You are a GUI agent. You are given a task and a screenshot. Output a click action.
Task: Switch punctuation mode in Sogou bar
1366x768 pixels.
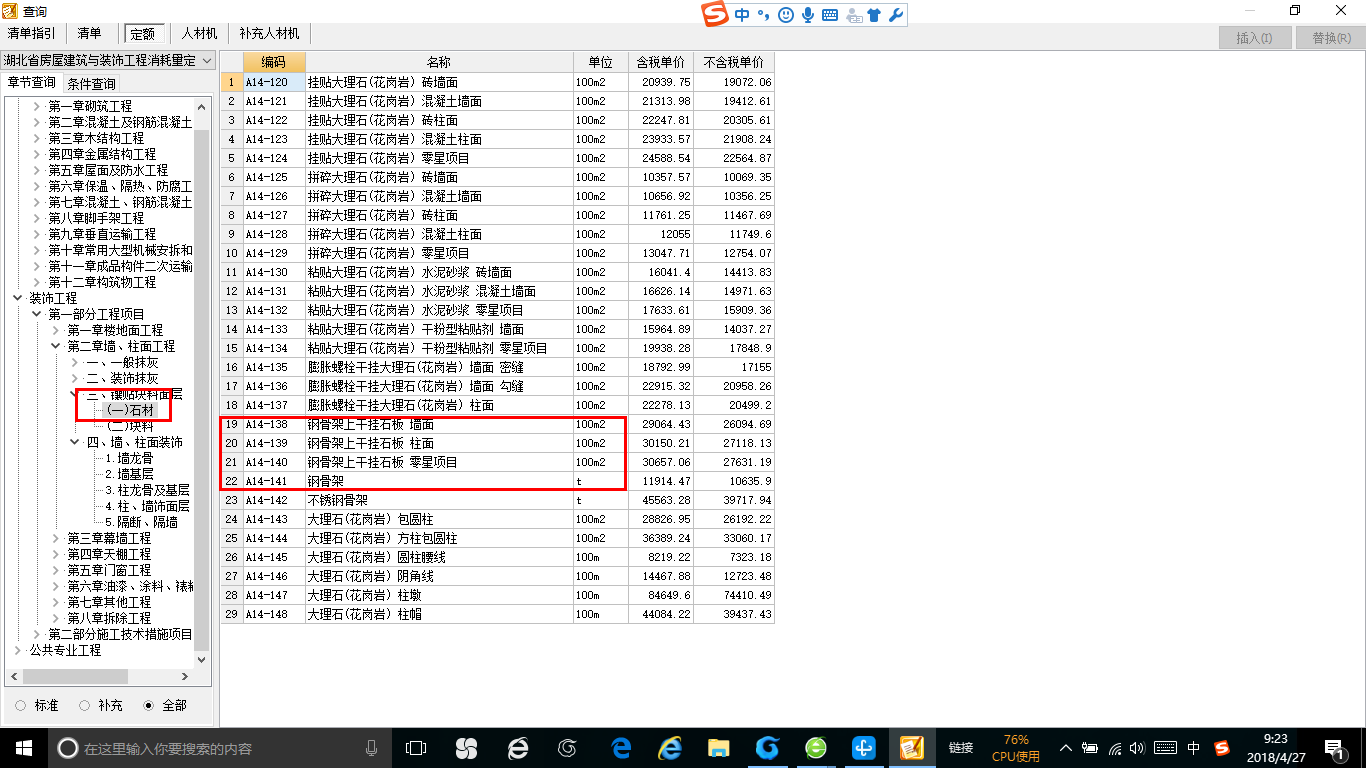coord(763,15)
